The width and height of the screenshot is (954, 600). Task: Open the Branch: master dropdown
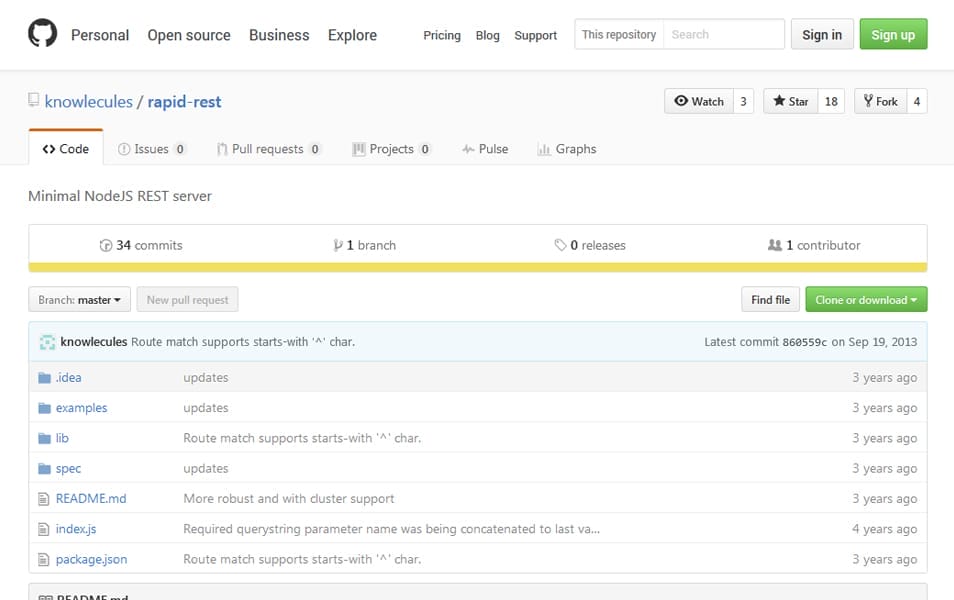pyautogui.click(x=80, y=300)
